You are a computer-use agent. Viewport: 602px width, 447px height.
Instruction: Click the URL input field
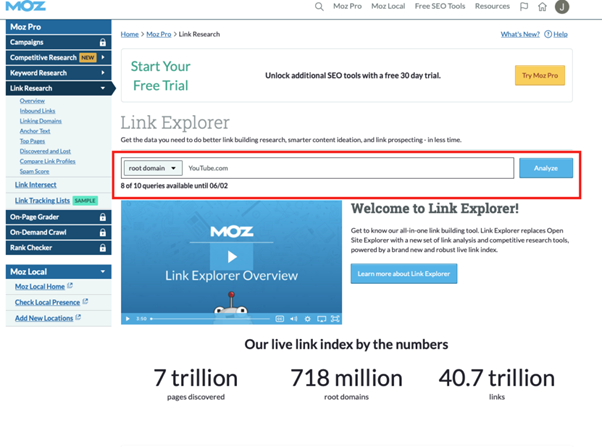click(348, 168)
